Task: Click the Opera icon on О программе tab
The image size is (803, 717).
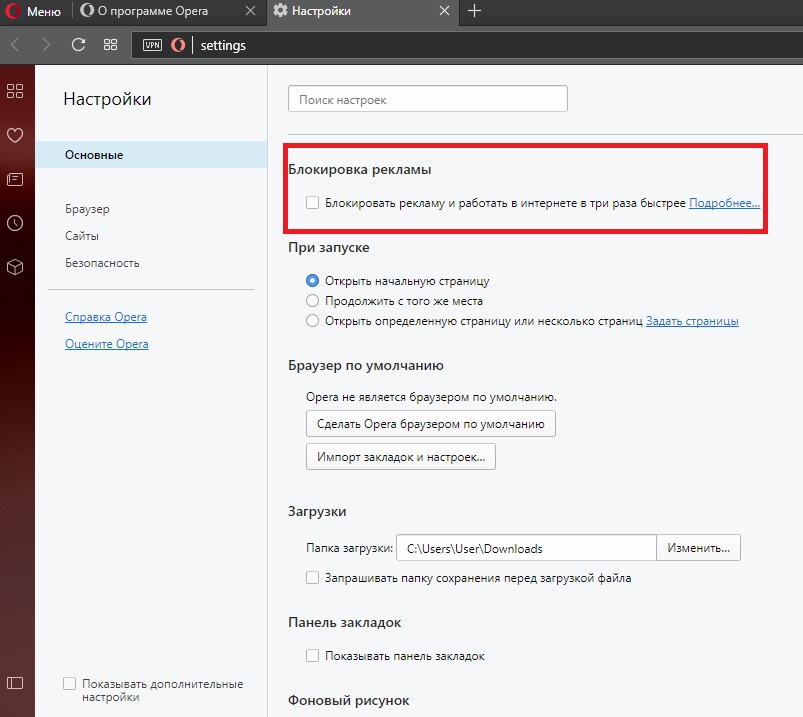Action: click(87, 11)
